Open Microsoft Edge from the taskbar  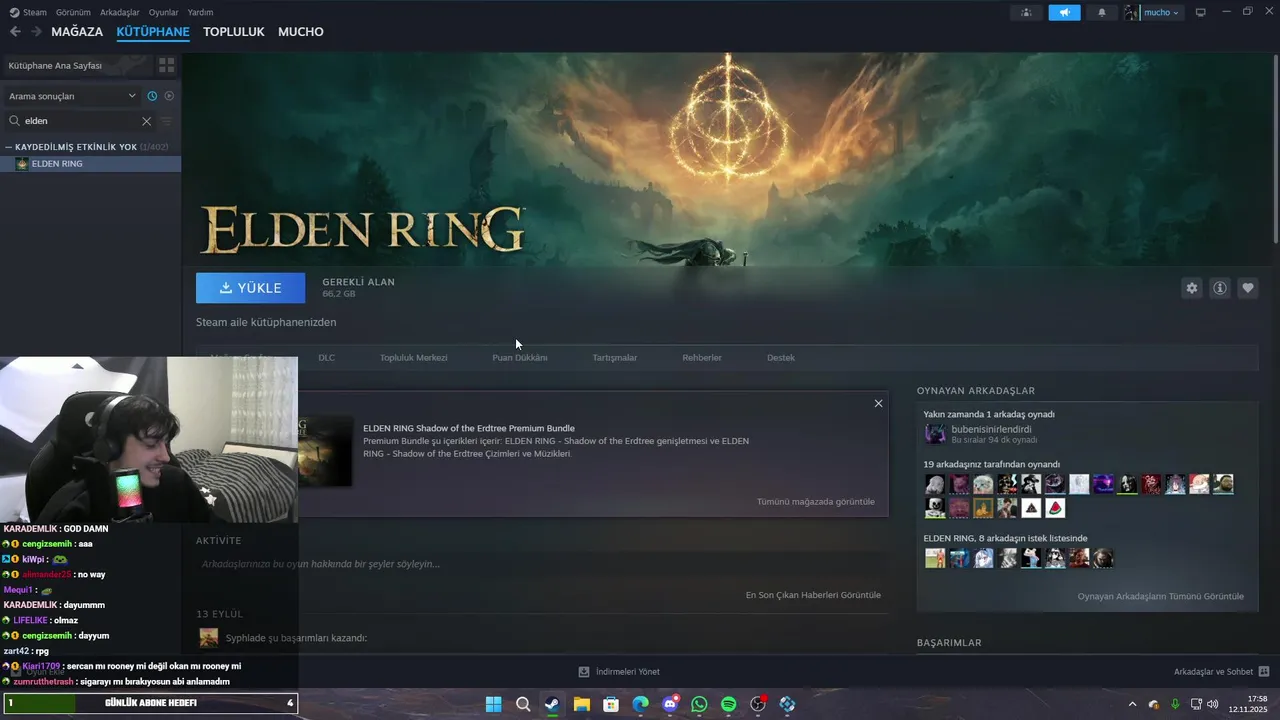[640, 704]
